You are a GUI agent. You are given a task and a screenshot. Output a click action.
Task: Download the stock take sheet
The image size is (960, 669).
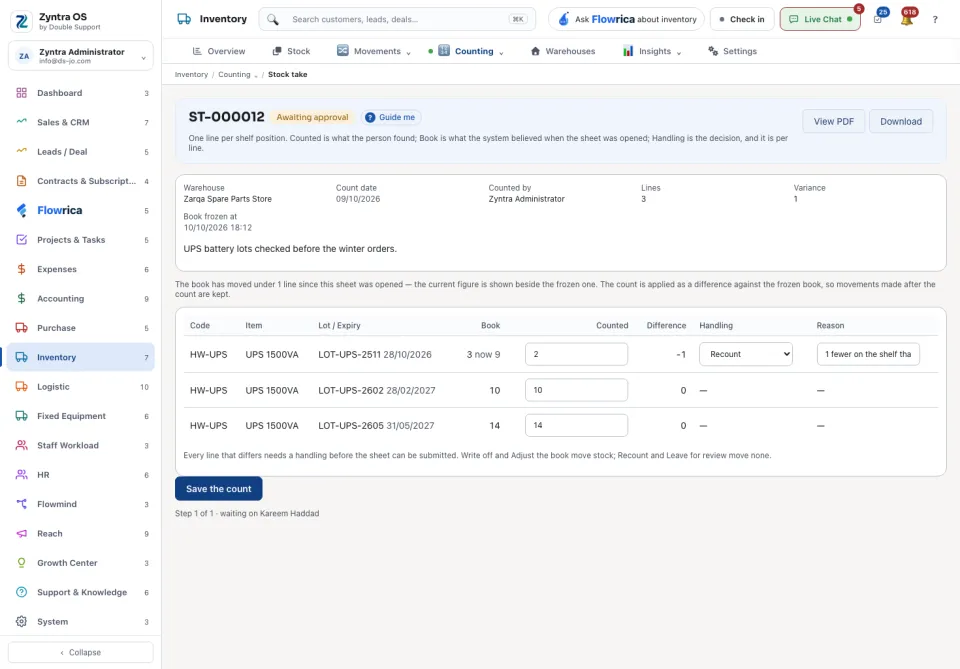pyautogui.click(x=901, y=121)
